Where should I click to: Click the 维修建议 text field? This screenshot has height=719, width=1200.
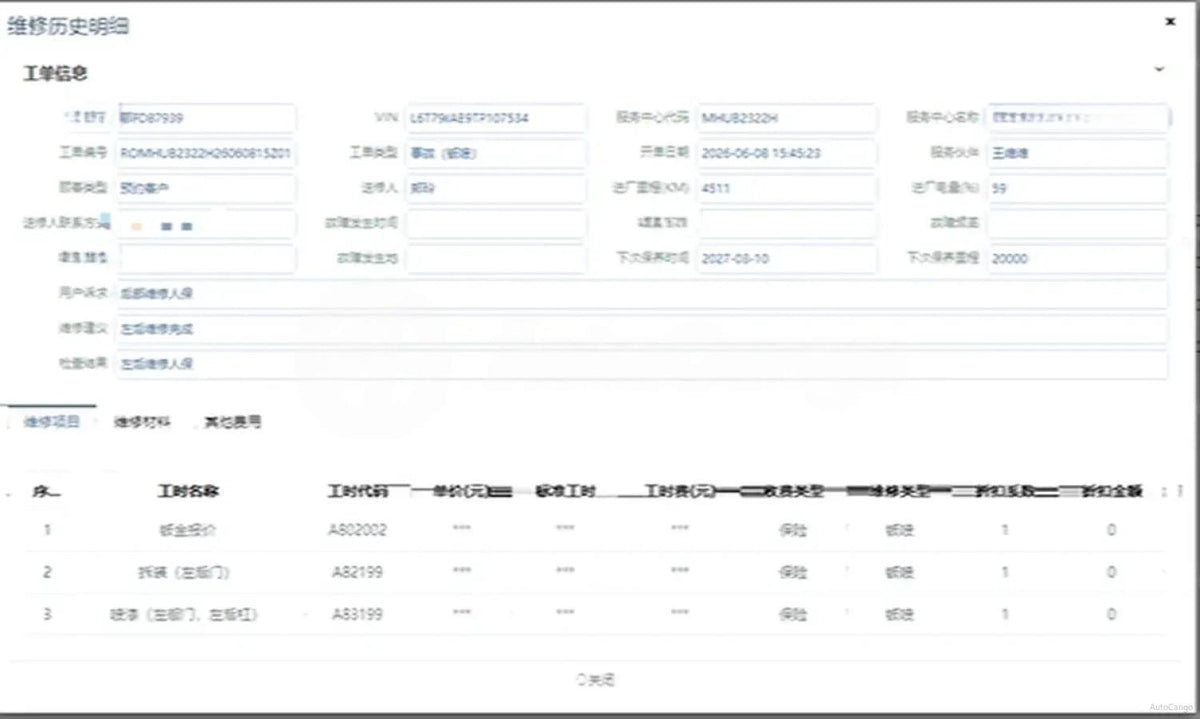click(642, 329)
